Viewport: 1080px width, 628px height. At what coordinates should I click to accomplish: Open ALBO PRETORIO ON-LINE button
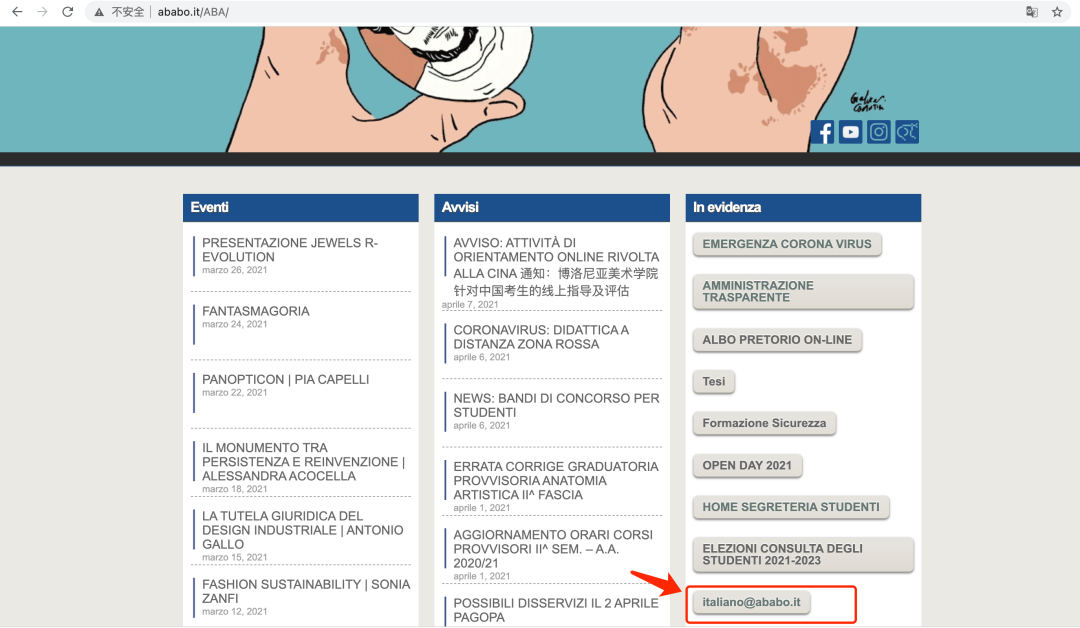click(x=777, y=340)
